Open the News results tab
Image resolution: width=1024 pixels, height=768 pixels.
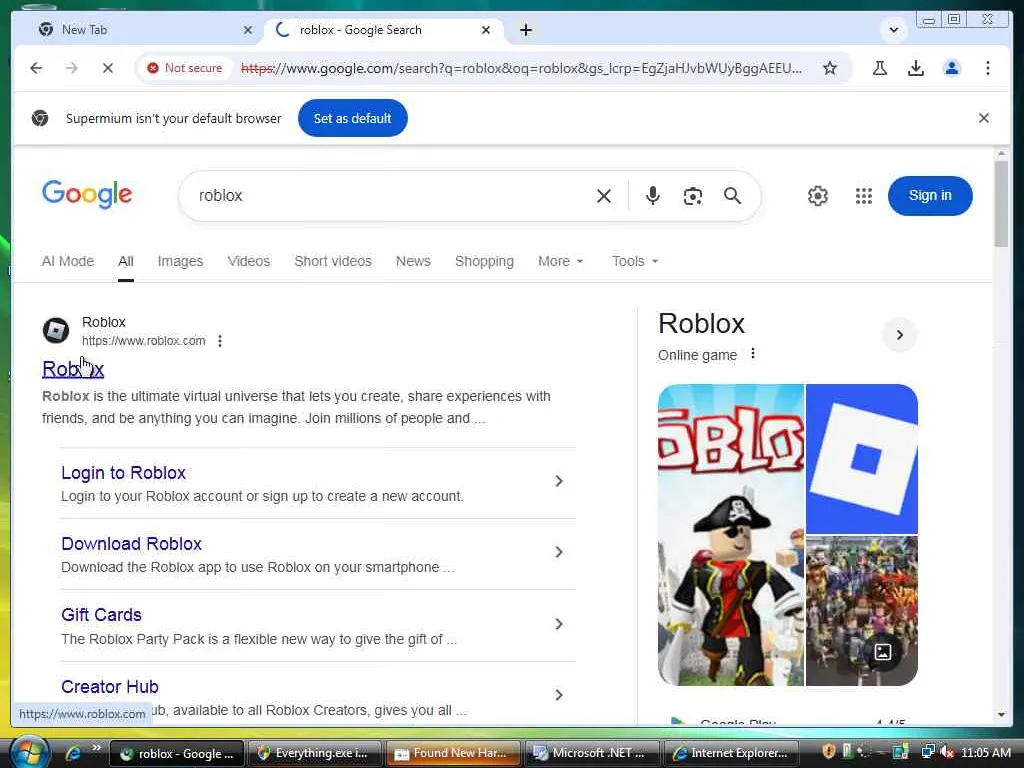coord(413,261)
